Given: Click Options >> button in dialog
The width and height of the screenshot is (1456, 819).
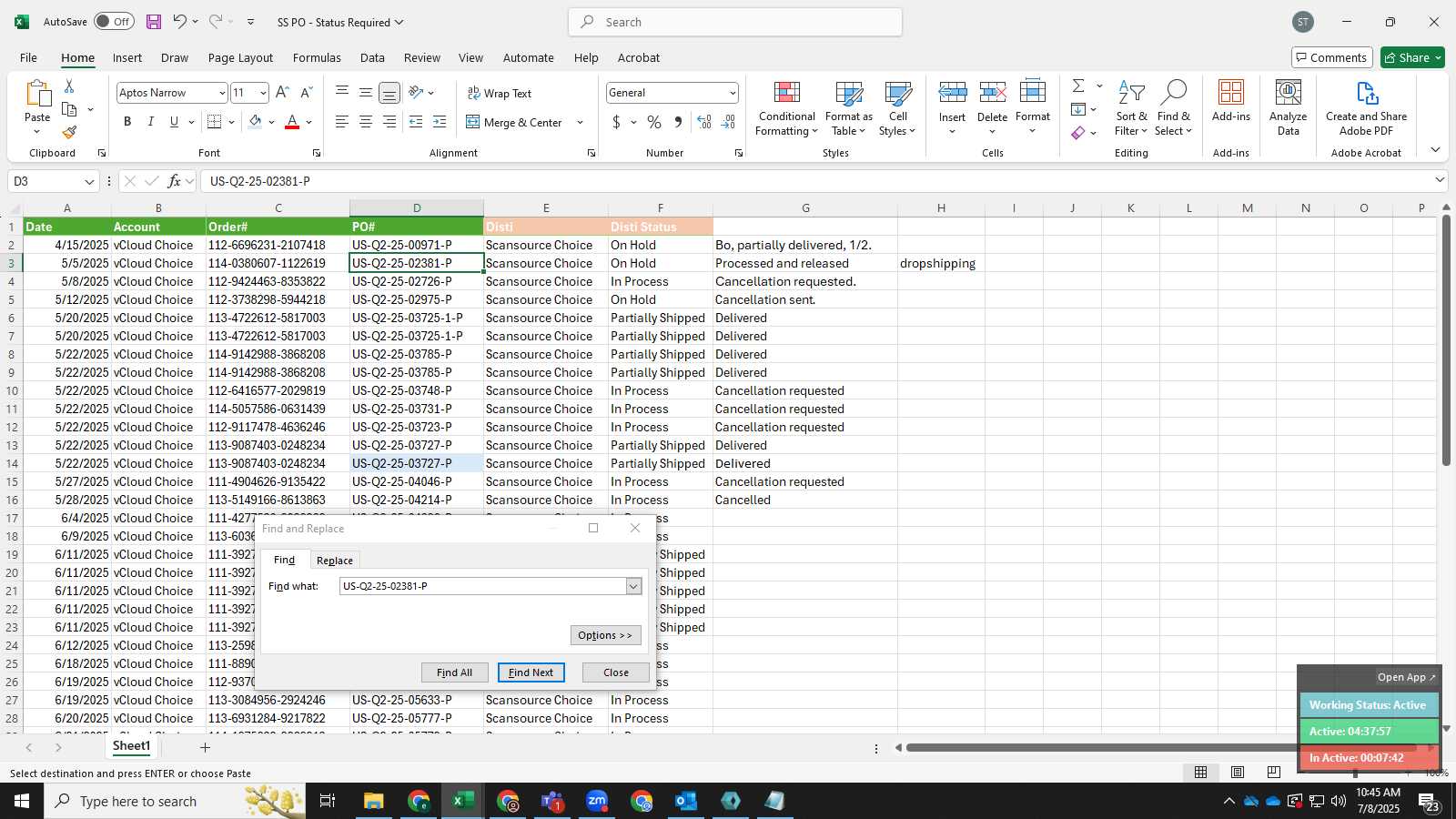Looking at the screenshot, I should tap(605, 635).
